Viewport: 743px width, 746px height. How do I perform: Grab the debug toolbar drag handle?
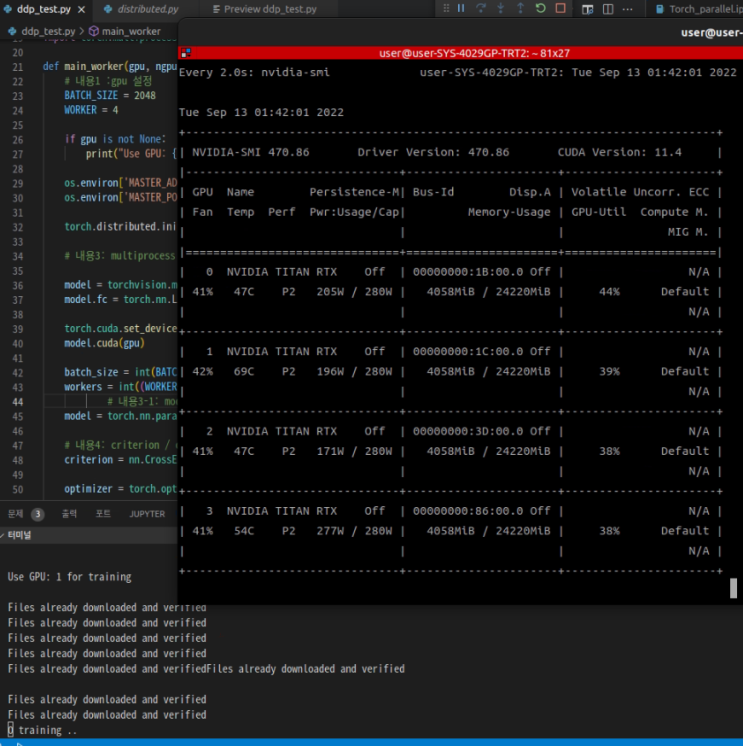[446, 9]
